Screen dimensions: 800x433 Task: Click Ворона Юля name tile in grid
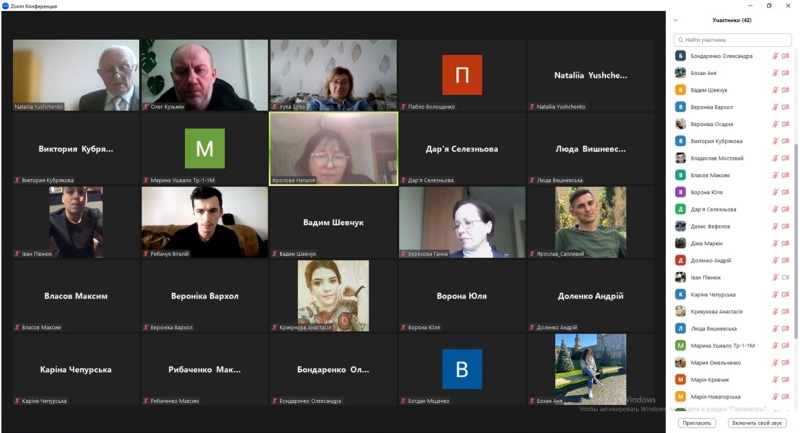(x=462, y=296)
